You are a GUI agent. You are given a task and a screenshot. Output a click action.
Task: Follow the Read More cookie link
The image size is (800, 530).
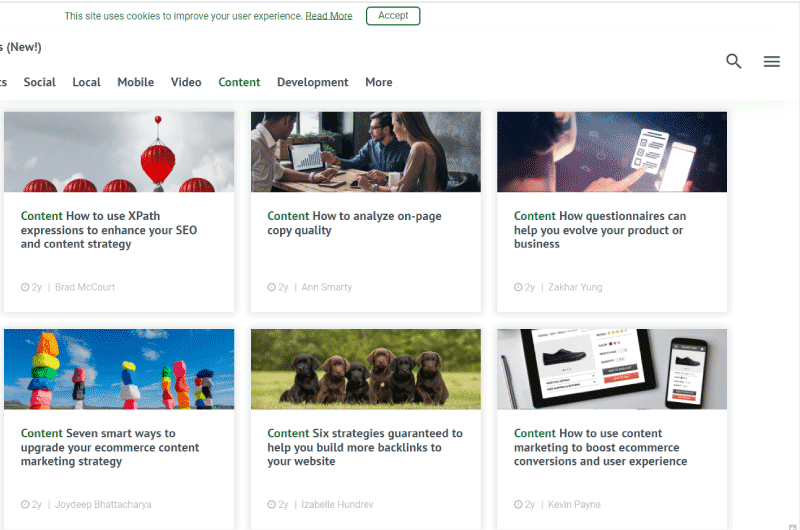[x=329, y=16]
